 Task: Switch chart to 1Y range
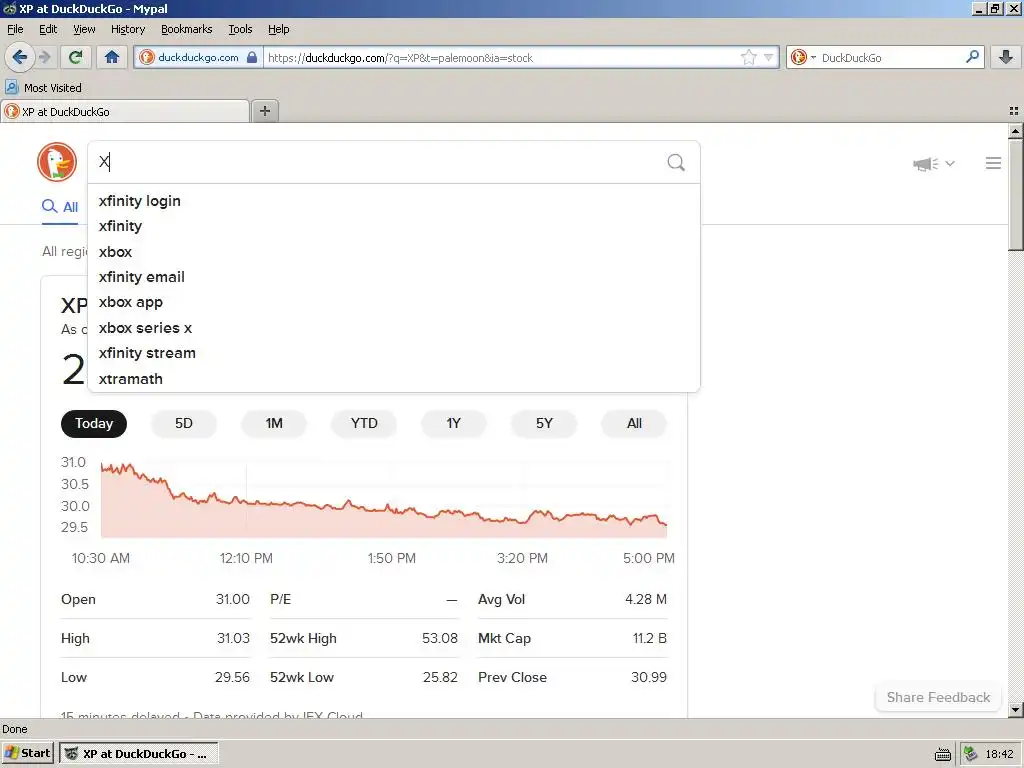point(454,423)
